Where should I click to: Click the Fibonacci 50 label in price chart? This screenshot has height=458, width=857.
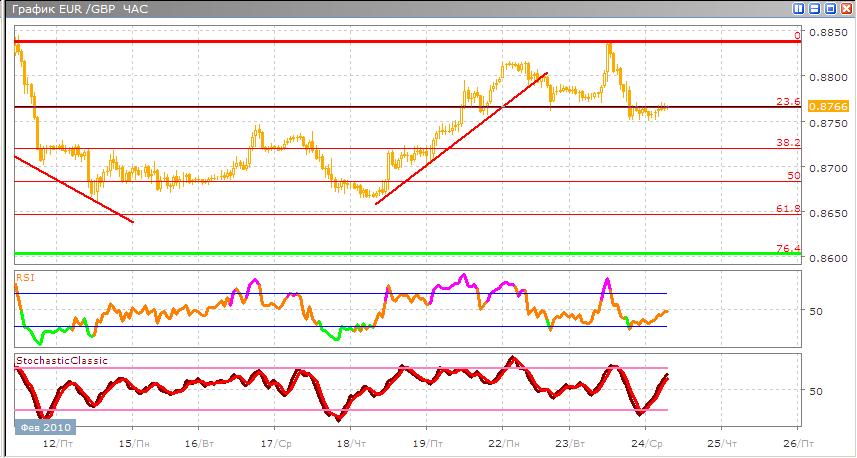(x=794, y=175)
